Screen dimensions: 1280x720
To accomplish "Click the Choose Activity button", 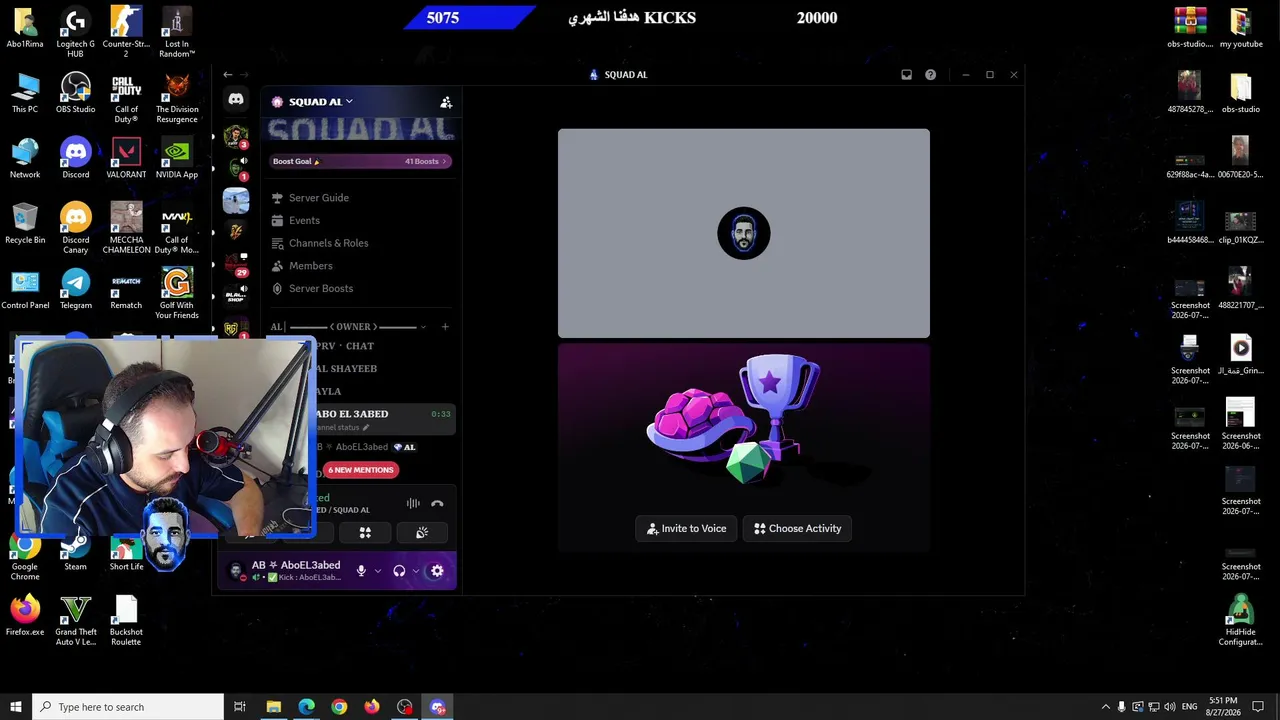I will pos(798,529).
